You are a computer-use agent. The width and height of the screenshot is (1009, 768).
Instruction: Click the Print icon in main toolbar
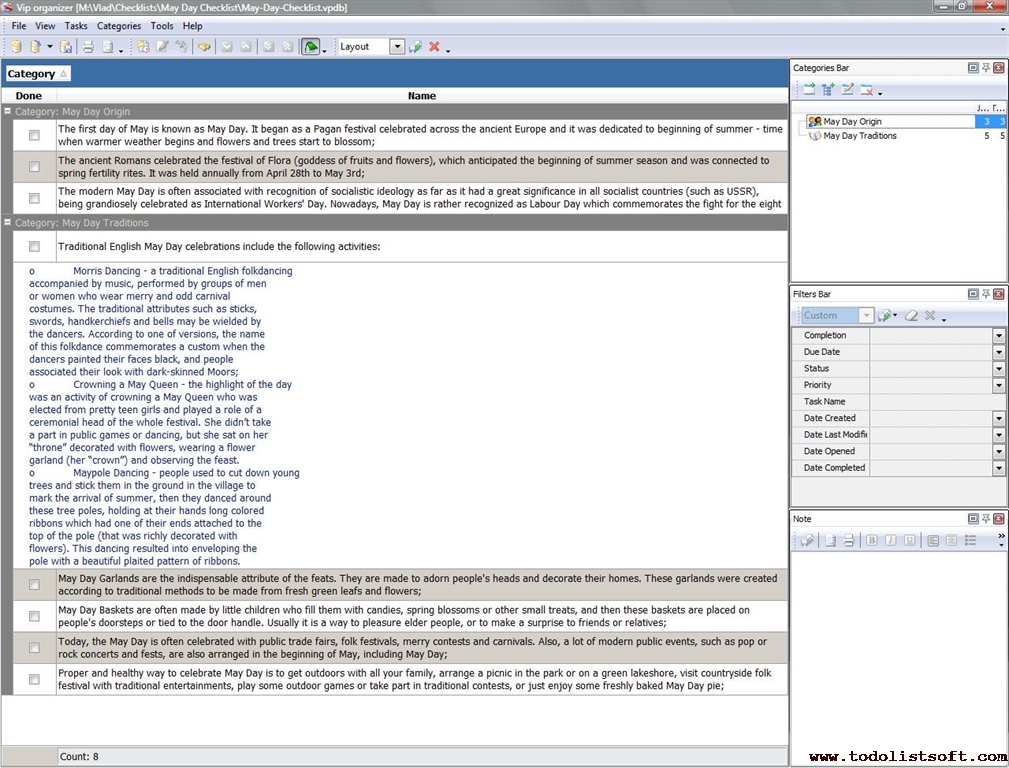click(87, 47)
